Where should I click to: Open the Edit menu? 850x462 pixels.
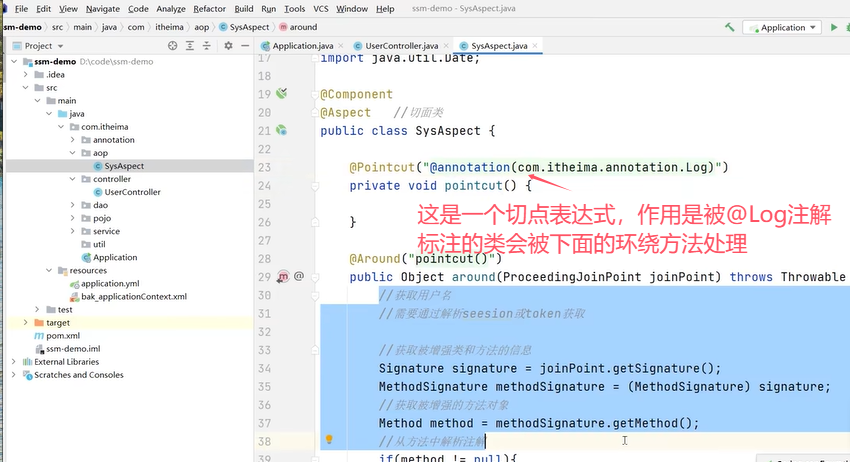point(43,9)
